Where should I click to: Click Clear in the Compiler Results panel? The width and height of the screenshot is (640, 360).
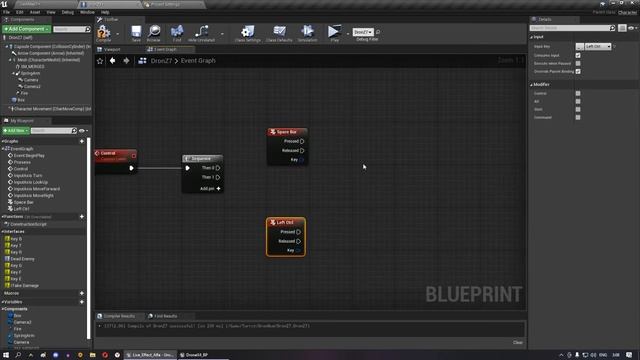pyautogui.click(x=518, y=342)
